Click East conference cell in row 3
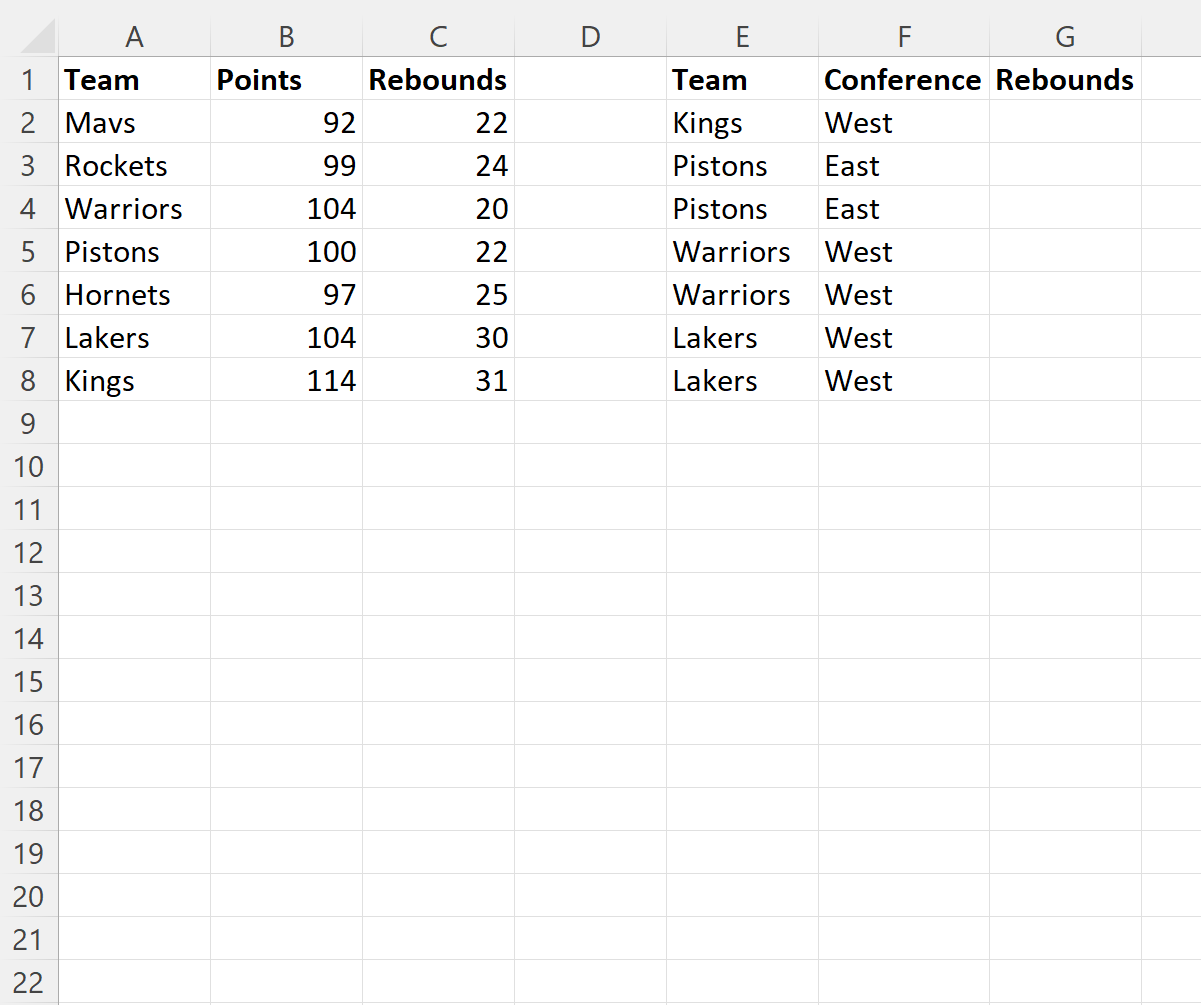Image resolution: width=1201 pixels, height=1005 pixels. click(903, 166)
